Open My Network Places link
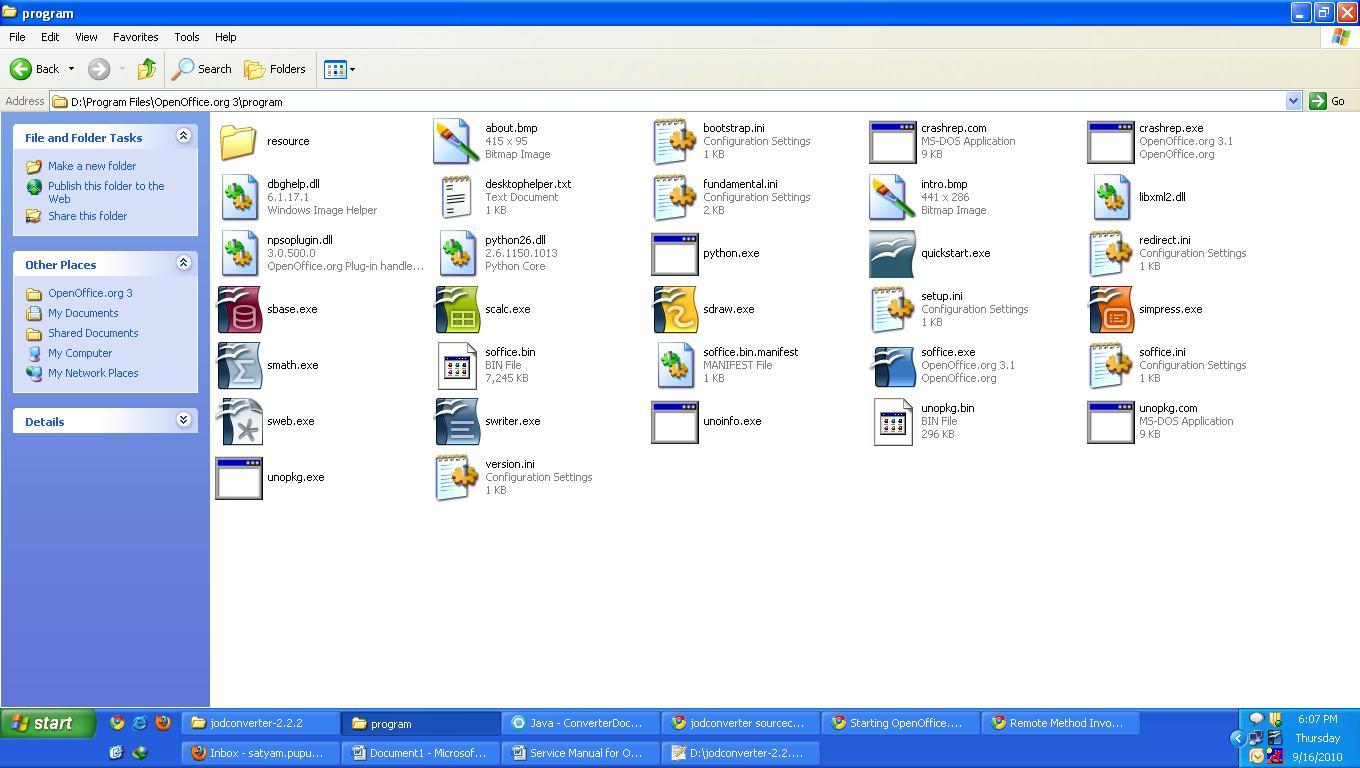Image resolution: width=1360 pixels, height=768 pixels. coord(93,373)
